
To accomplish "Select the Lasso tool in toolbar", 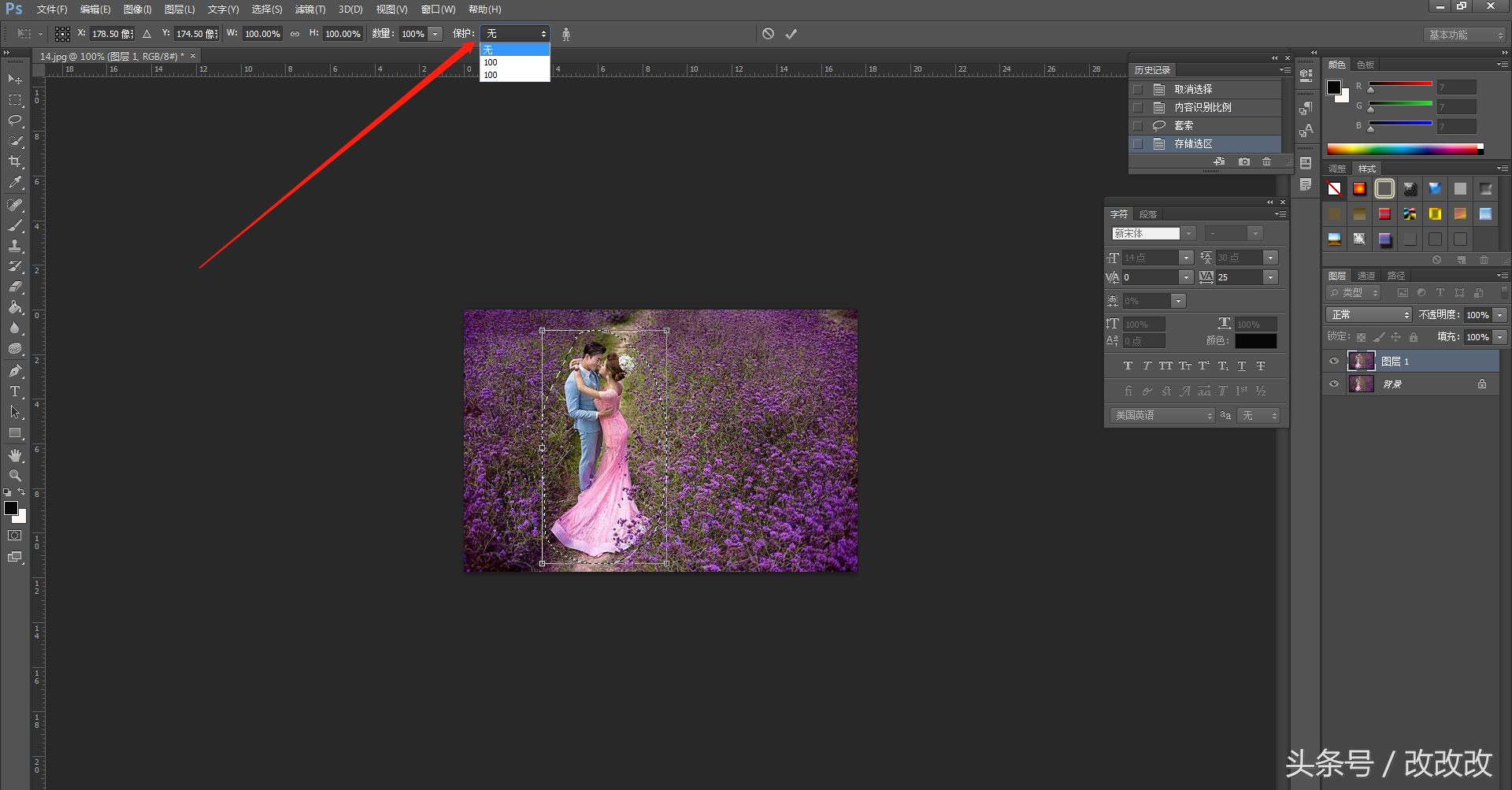I will click(15, 121).
